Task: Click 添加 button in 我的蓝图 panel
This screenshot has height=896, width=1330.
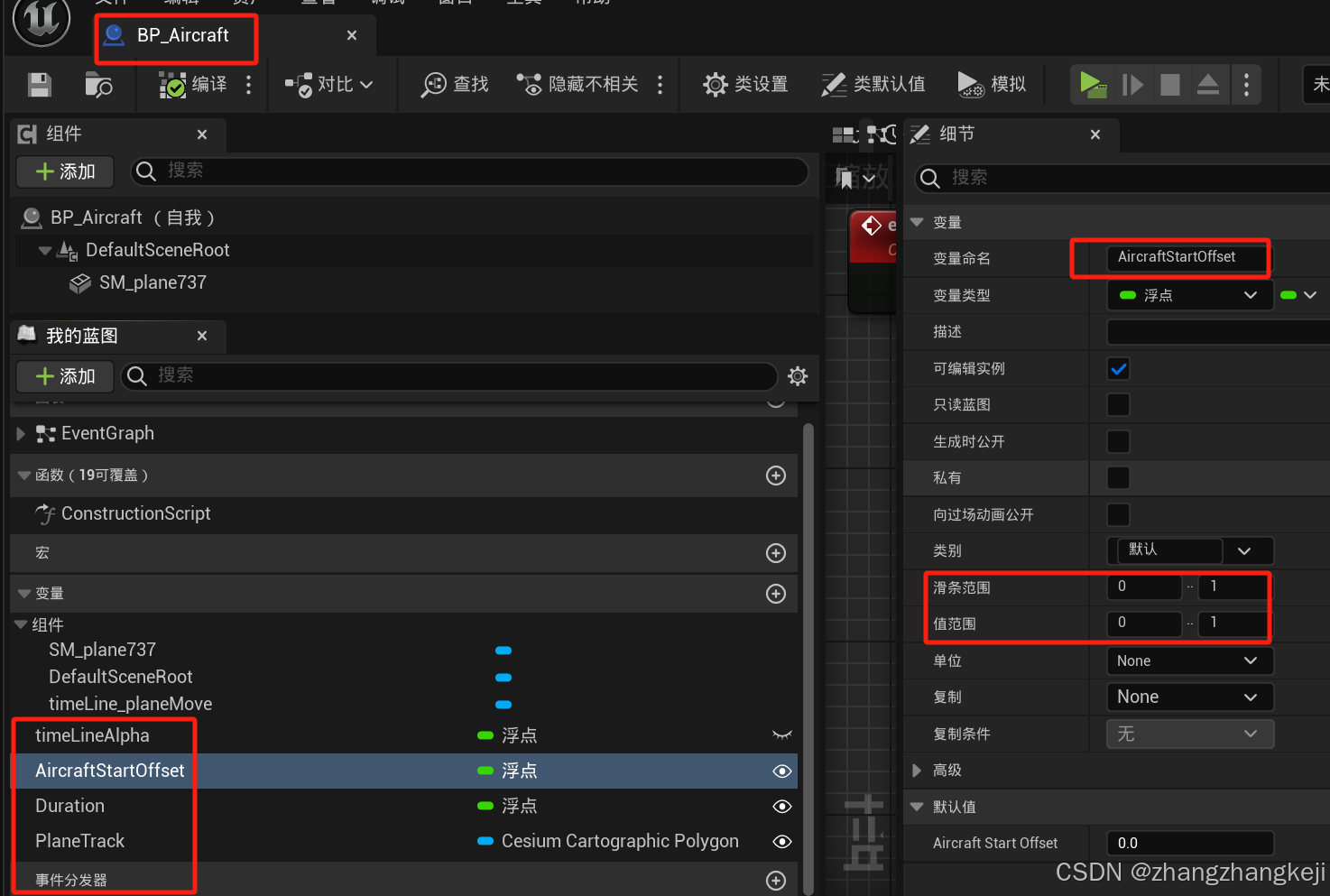Action: click(65, 376)
